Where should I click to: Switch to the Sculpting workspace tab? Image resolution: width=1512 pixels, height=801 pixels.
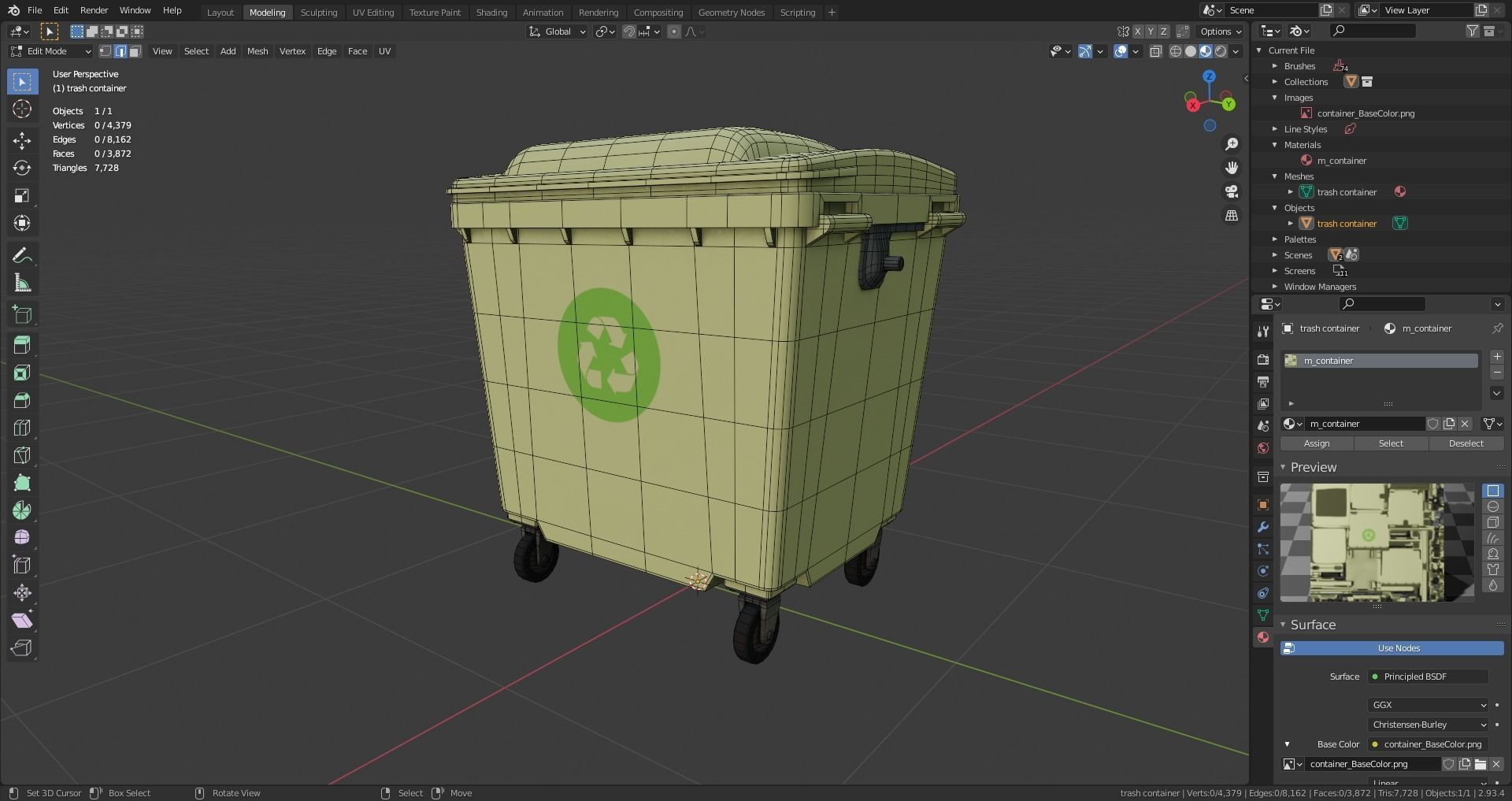click(319, 13)
